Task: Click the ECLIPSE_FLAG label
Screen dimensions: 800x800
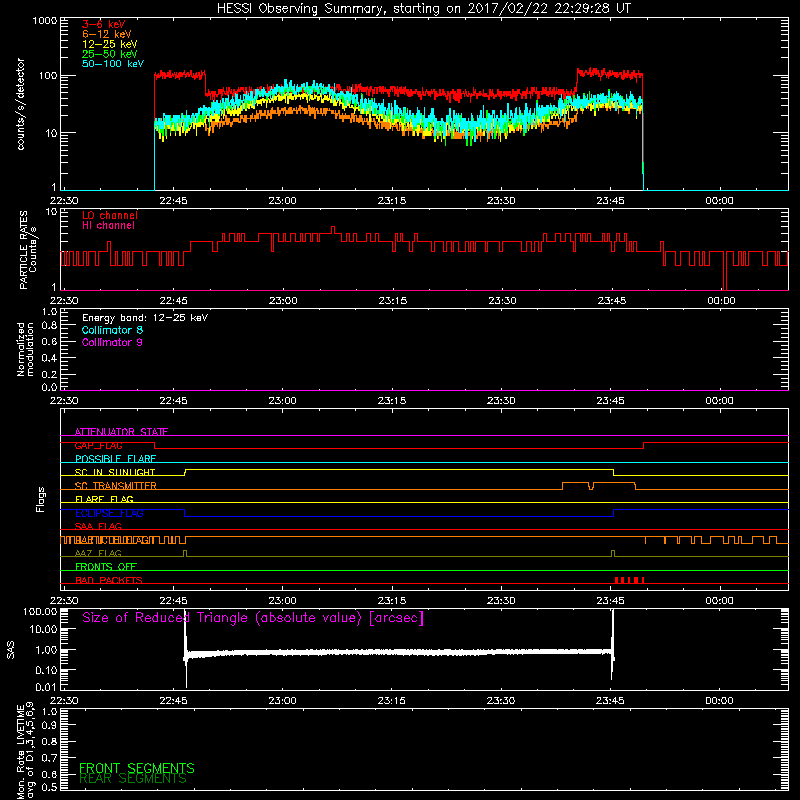Action: 109,513
